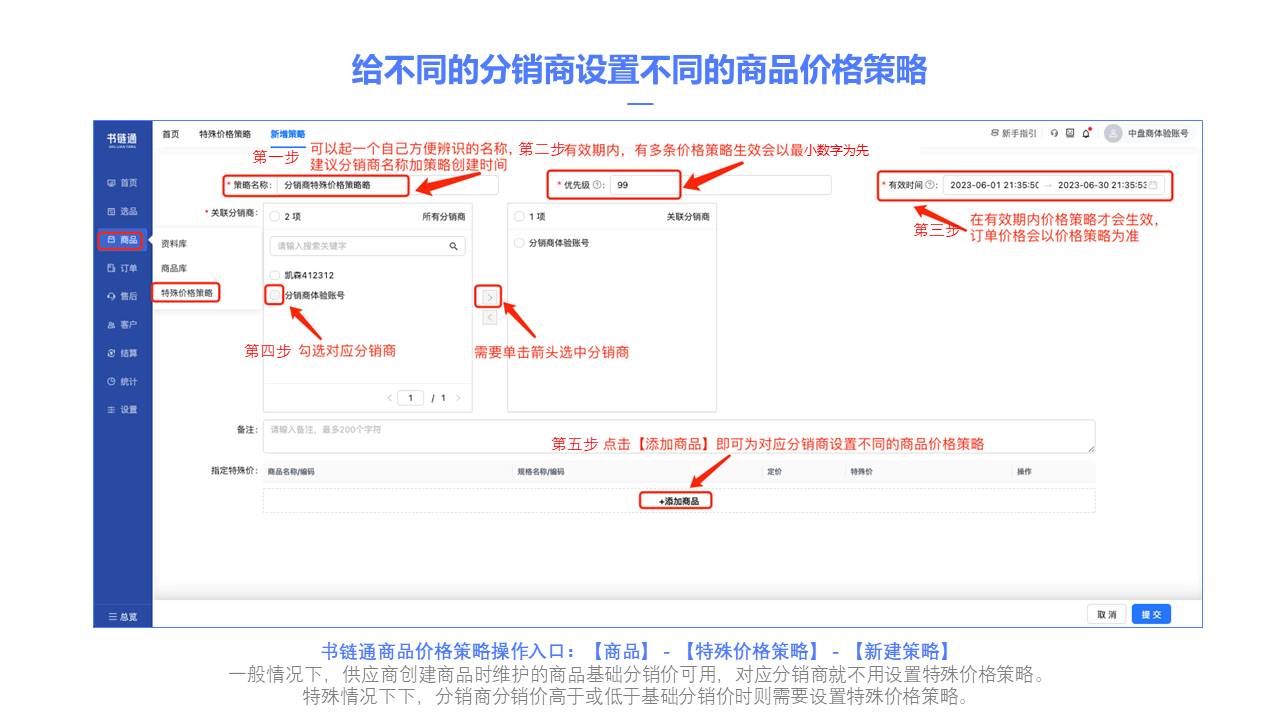Click the start date 2023-06-01 field

point(994,185)
